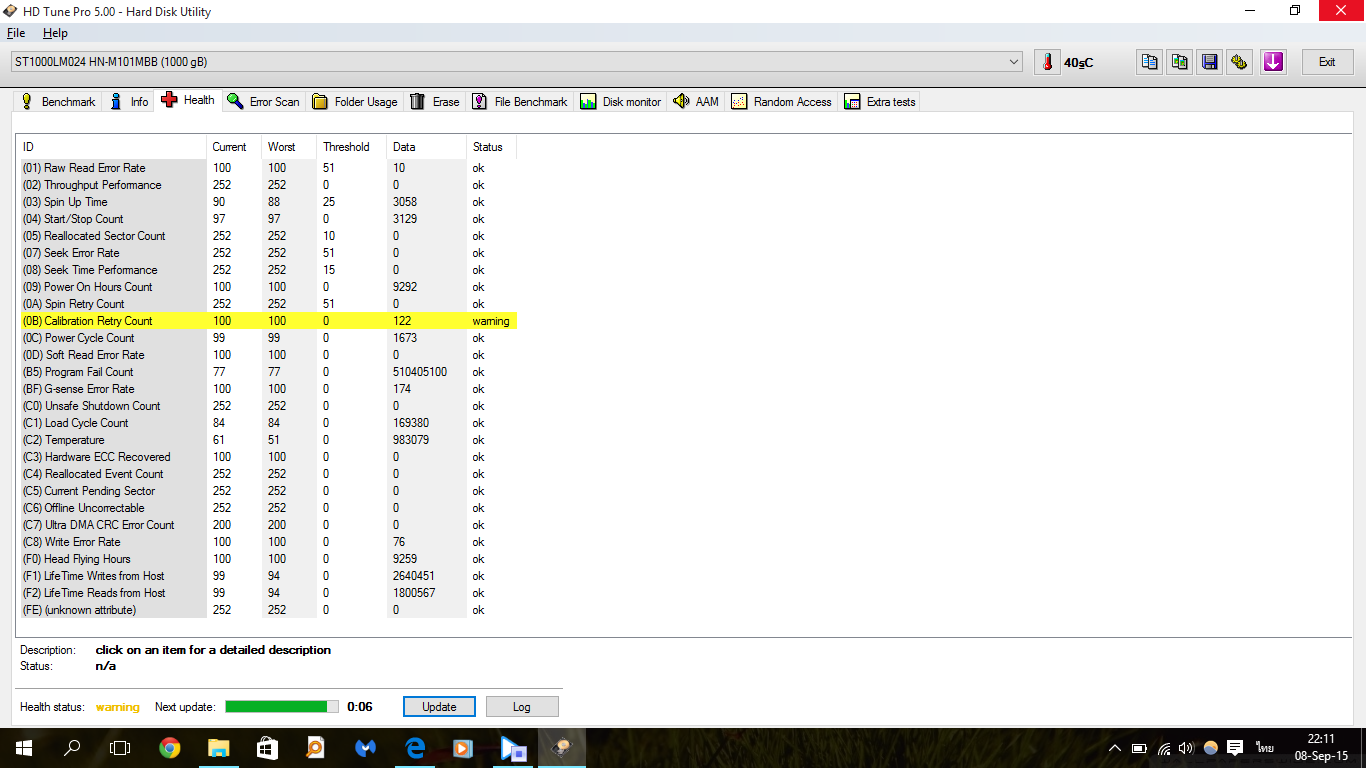The image size is (1366, 768).
Task: Click the Next update progress bar
Action: [x=282, y=706]
